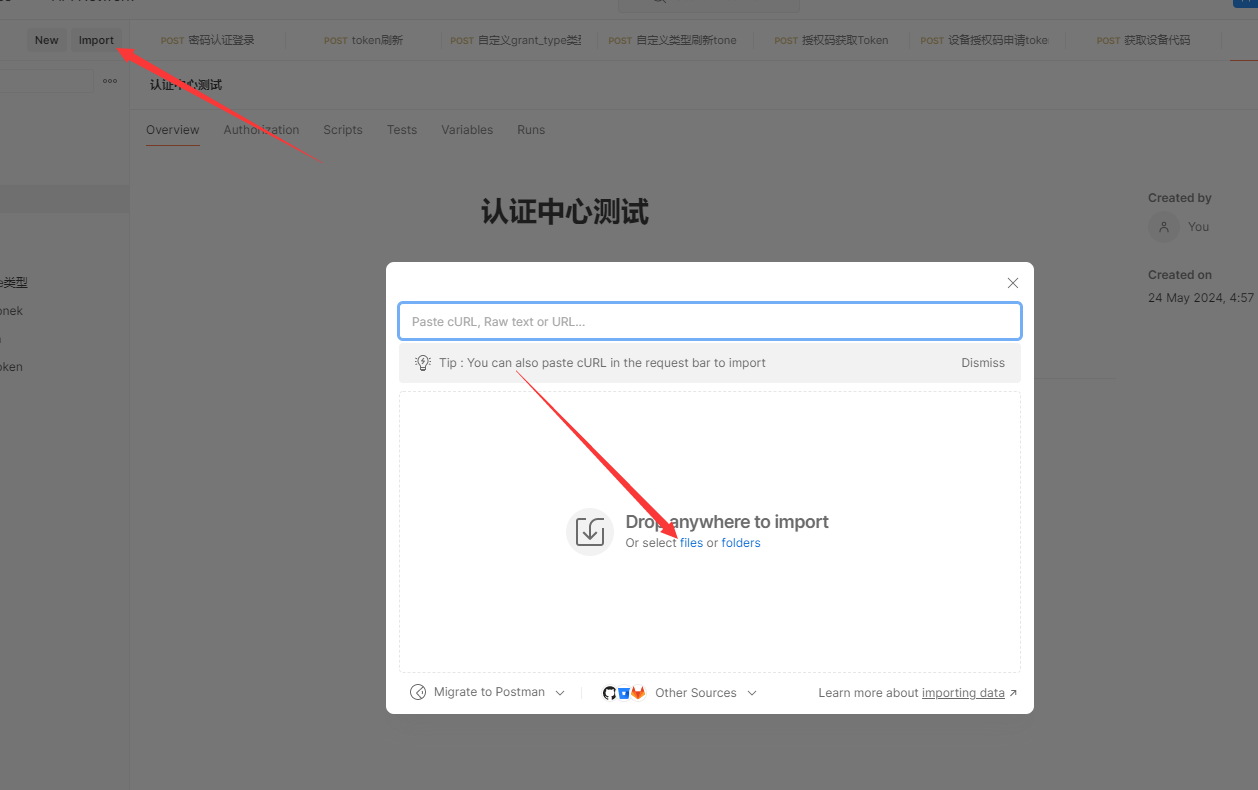Switch to the 获取设备代码 request tab
The height and width of the screenshot is (790, 1258).
pos(1144,40)
